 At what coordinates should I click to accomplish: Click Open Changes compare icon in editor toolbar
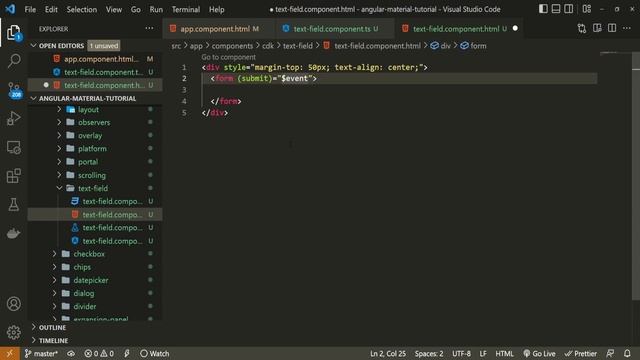(582, 28)
